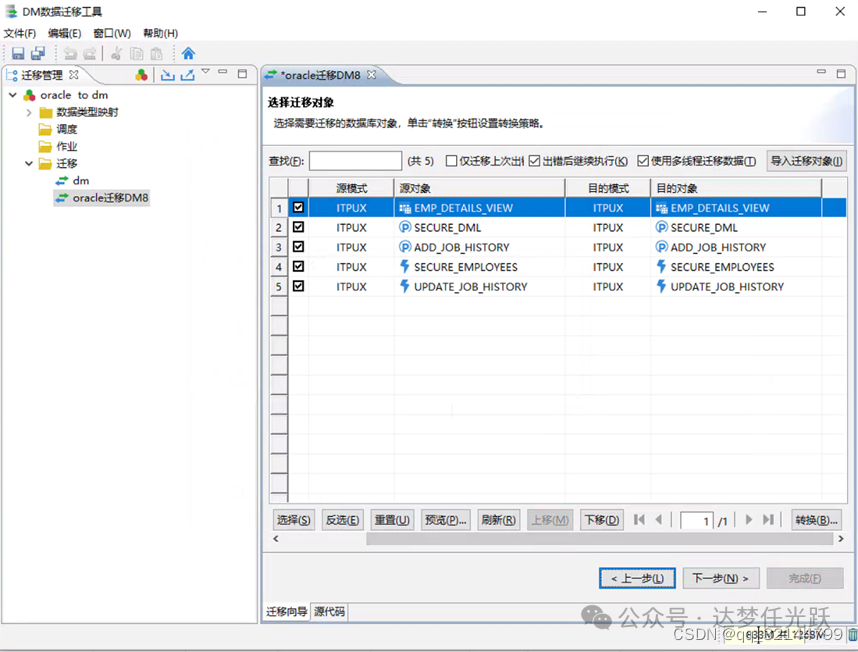Click the Redo toolbar icon

click(90, 53)
